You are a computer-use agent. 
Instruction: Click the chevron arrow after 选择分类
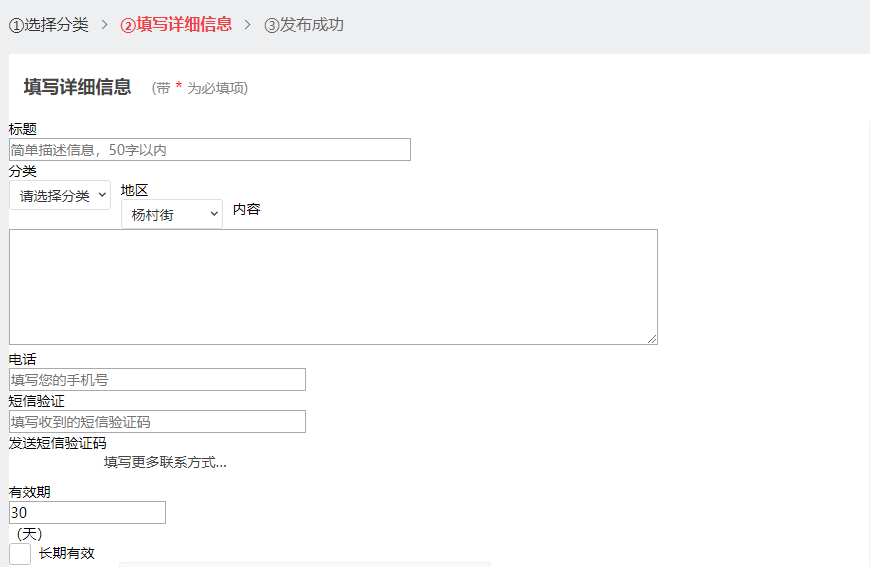pyautogui.click(x=104, y=25)
